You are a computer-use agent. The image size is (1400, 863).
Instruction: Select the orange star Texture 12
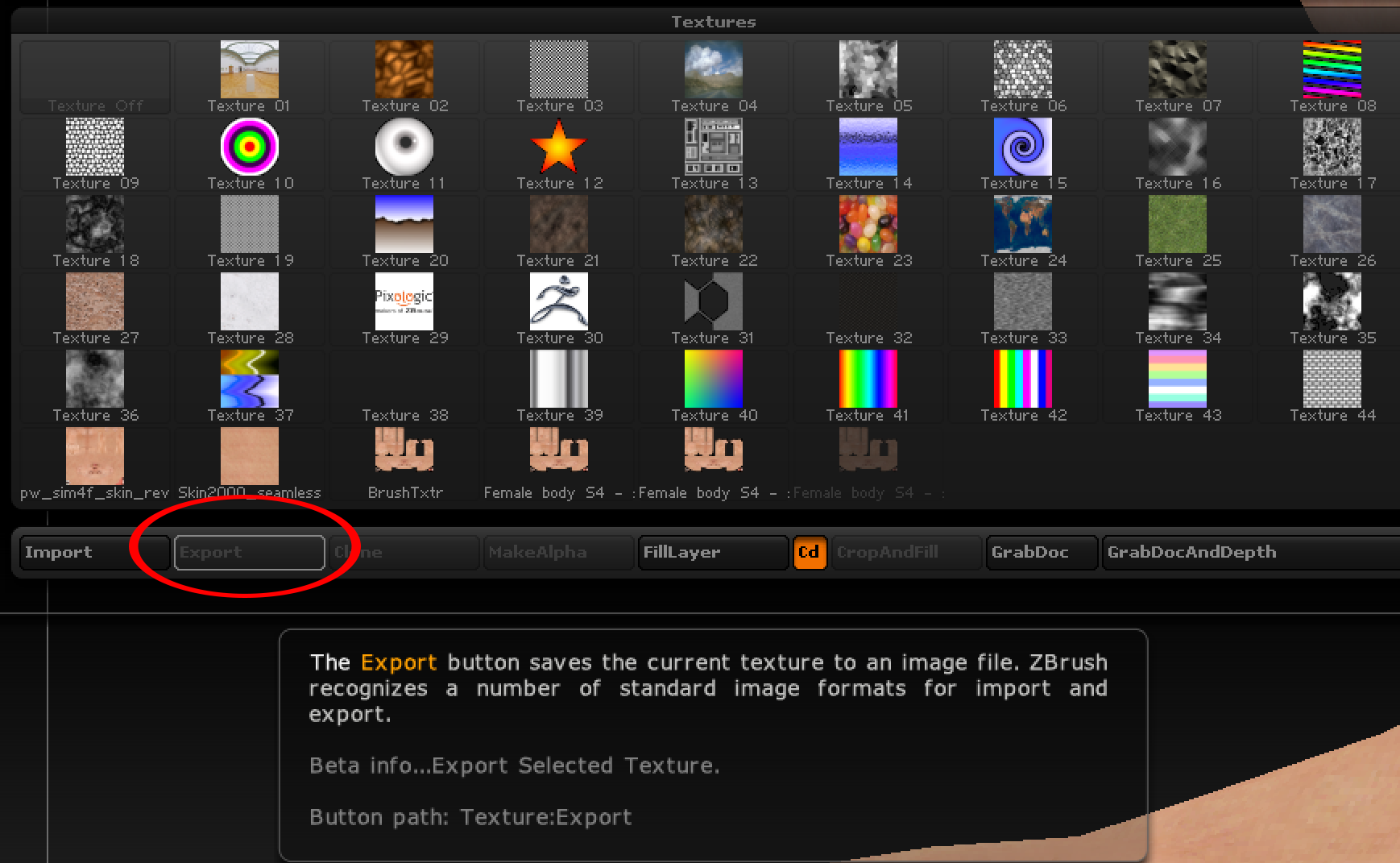(x=558, y=148)
